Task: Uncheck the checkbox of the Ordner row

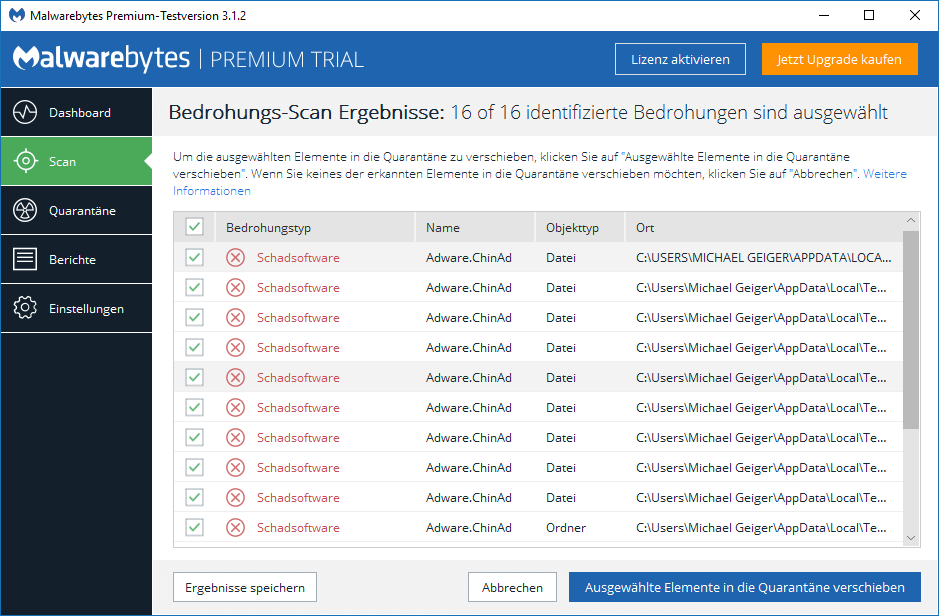Action: click(x=195, y=527)
